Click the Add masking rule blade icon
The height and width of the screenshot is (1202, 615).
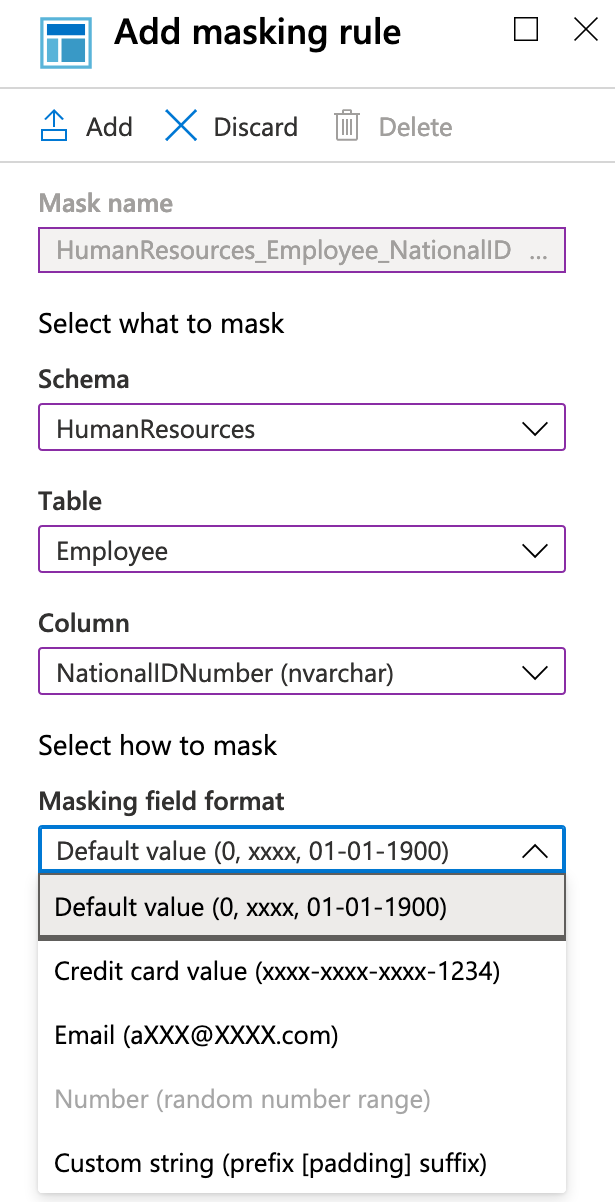(66, 44)
